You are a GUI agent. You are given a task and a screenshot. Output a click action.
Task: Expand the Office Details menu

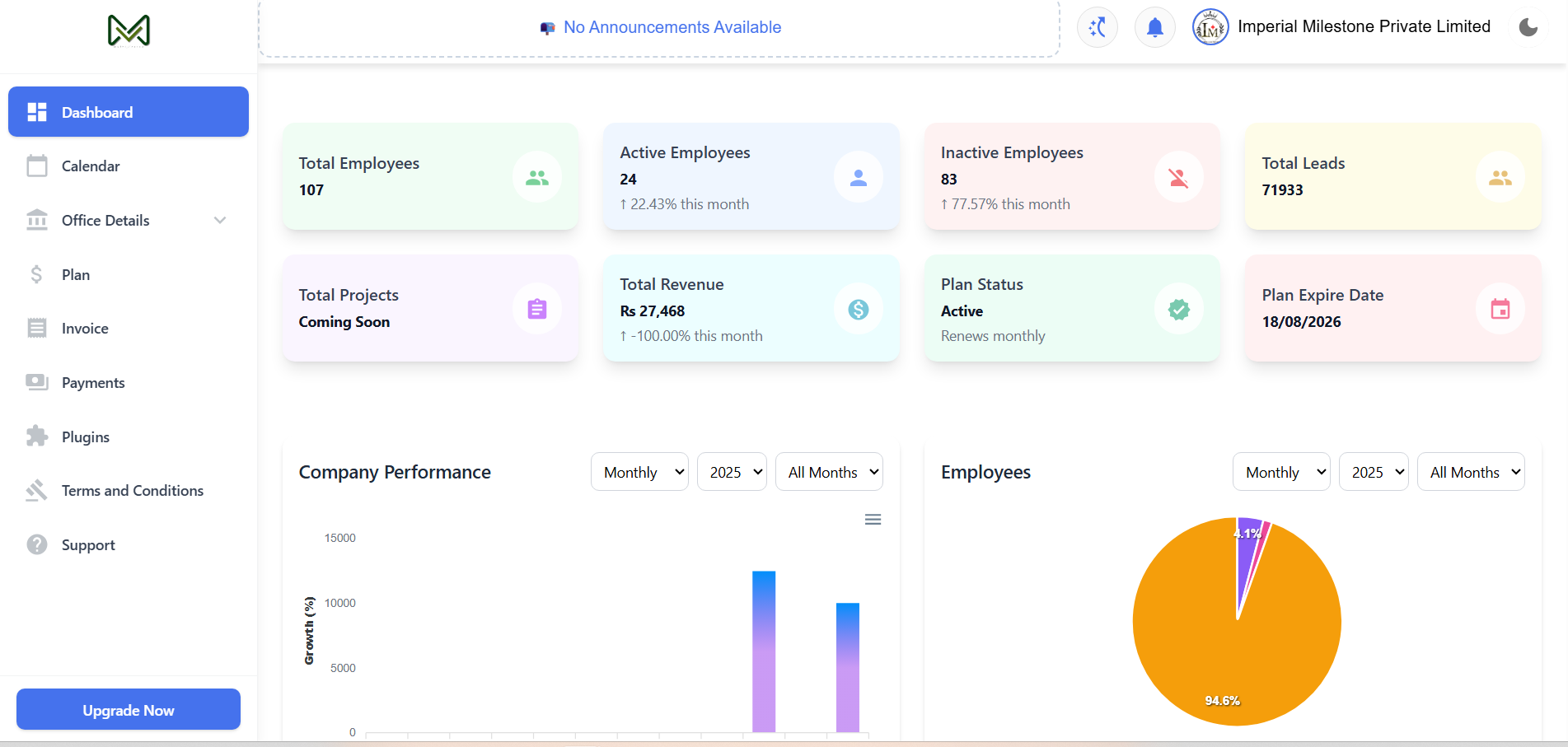[x=105, y=220]
